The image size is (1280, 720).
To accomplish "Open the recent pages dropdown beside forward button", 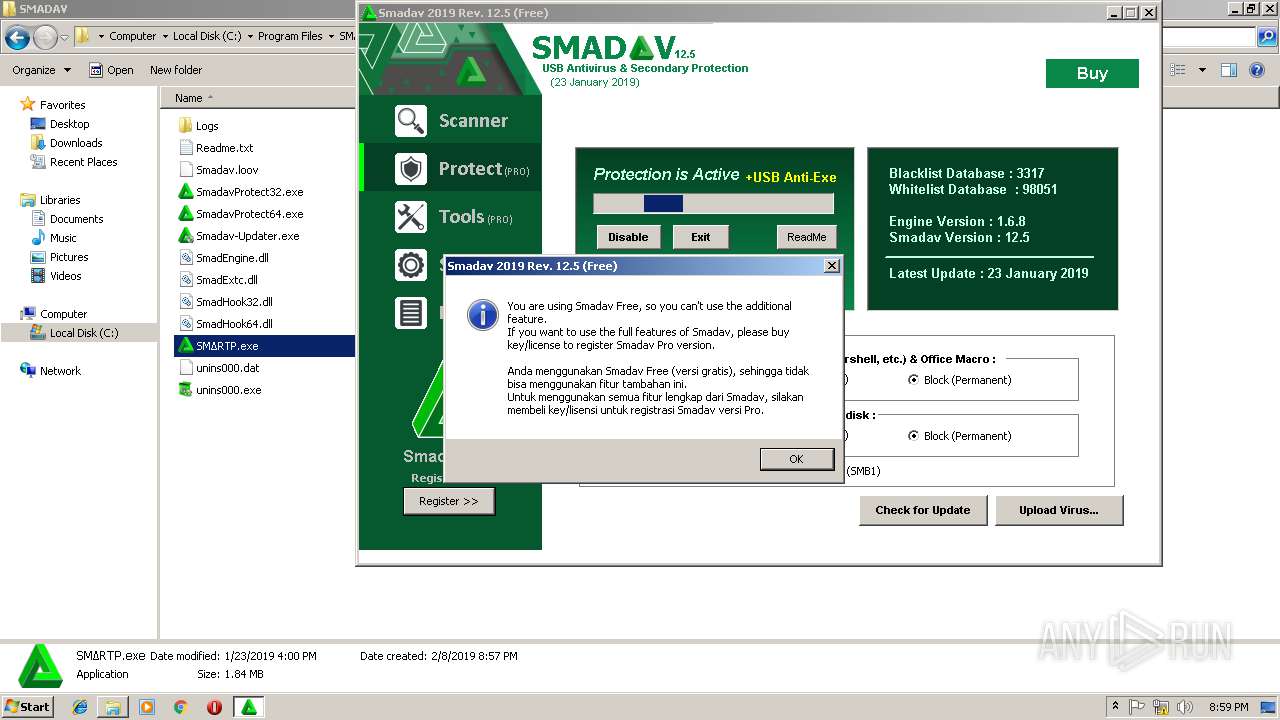I will (x=65, y=38).
